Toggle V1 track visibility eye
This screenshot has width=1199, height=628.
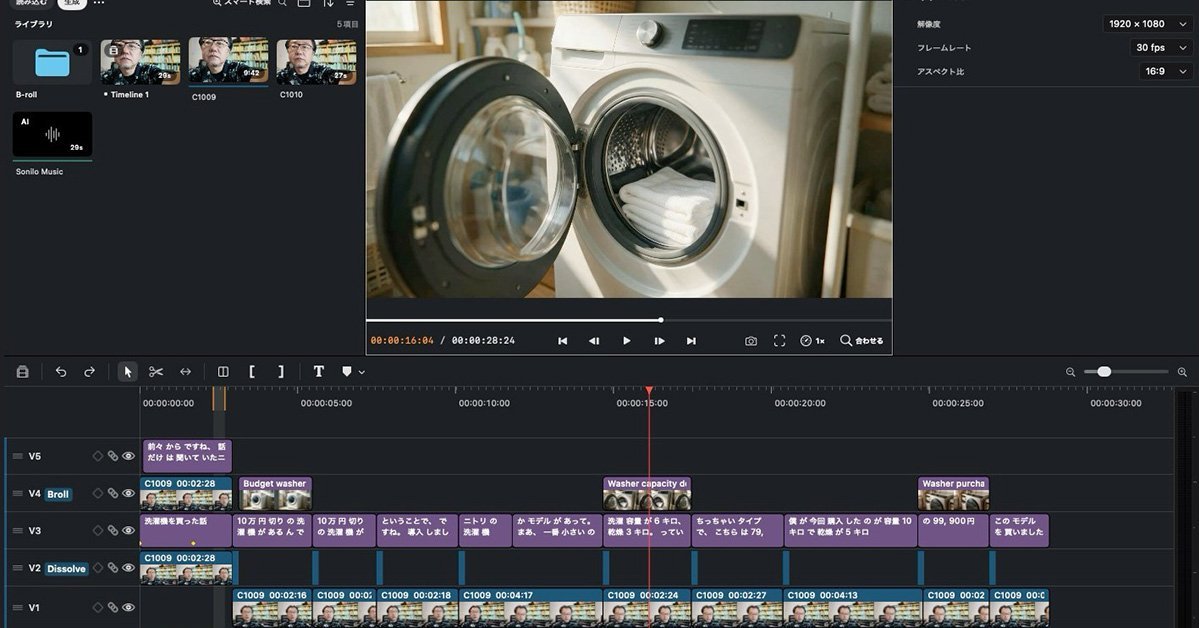click(128, 607)
